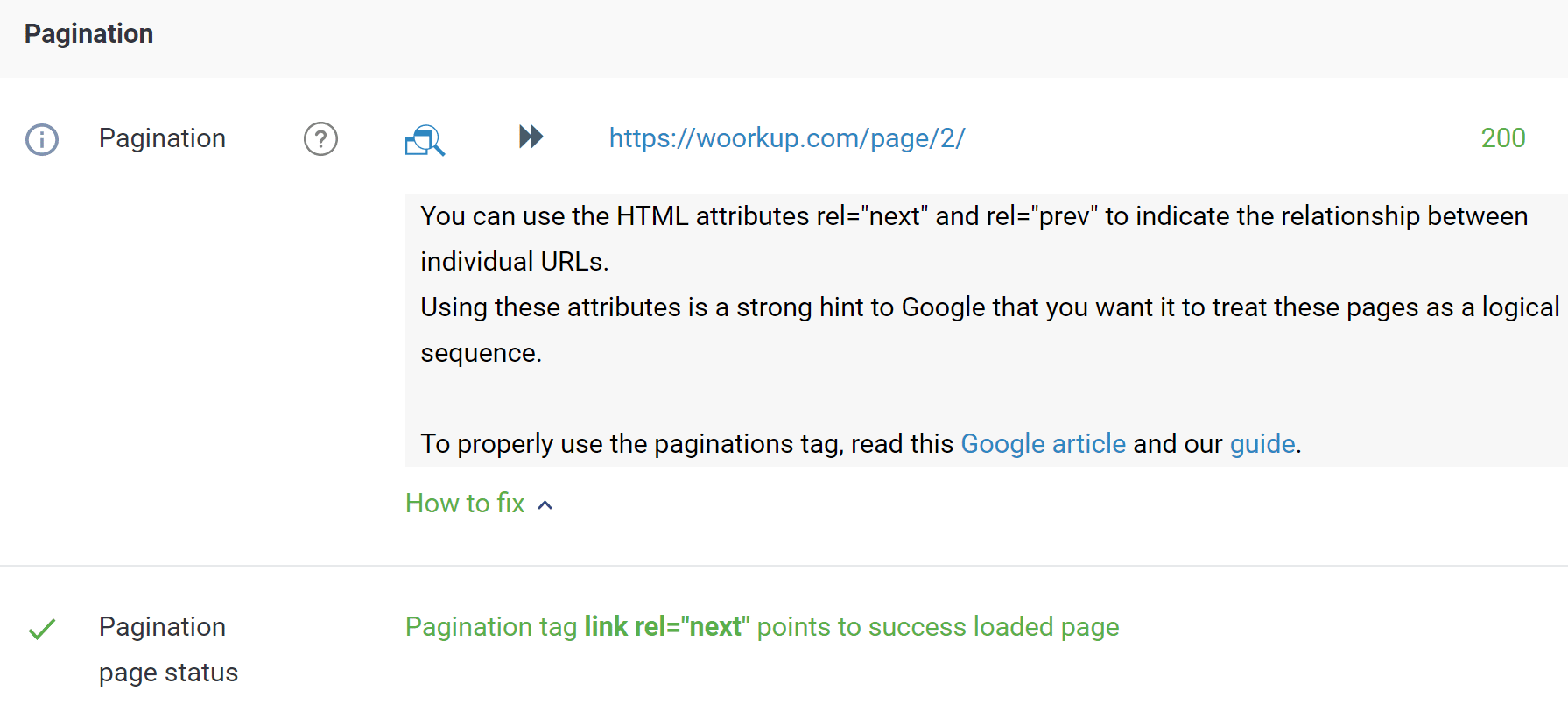This screenshot has height=705, width=1568.
Task: Open the guide link
Action: click(x=1262, y=443)
